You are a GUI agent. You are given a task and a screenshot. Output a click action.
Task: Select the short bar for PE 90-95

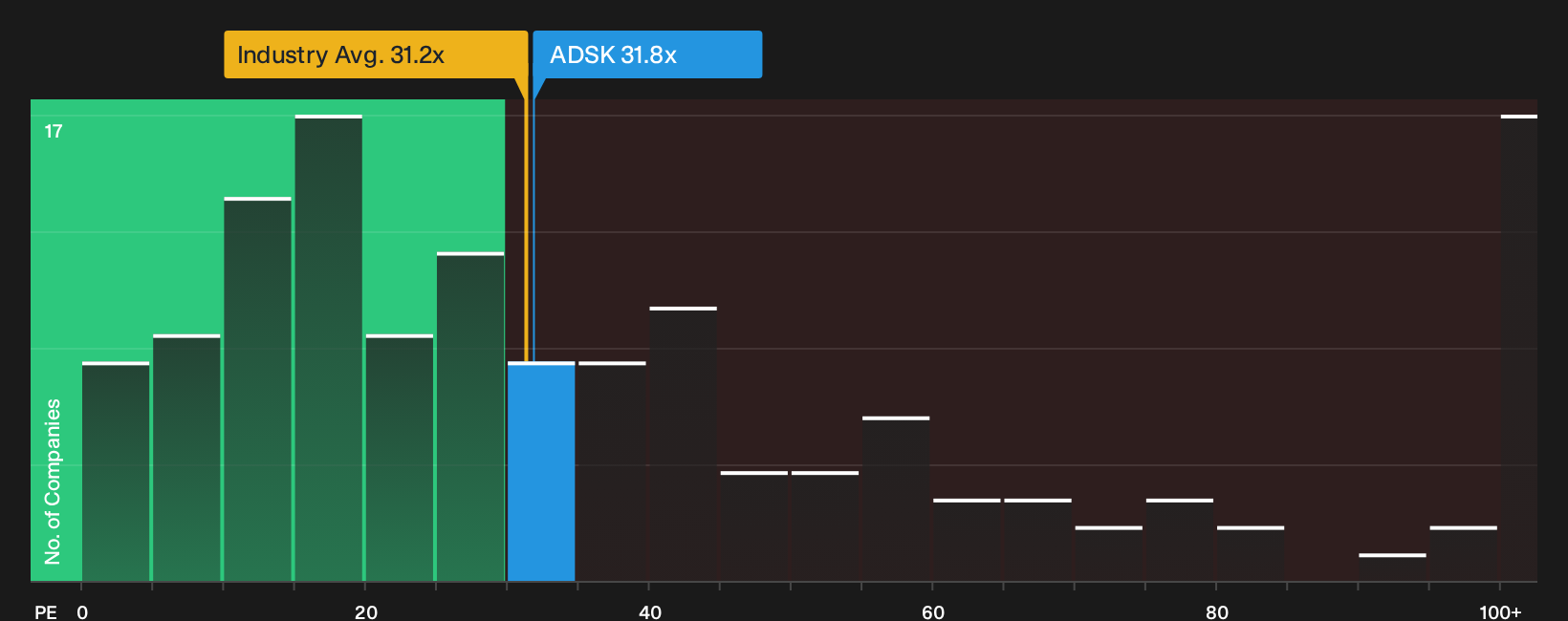click(1392, 567)
